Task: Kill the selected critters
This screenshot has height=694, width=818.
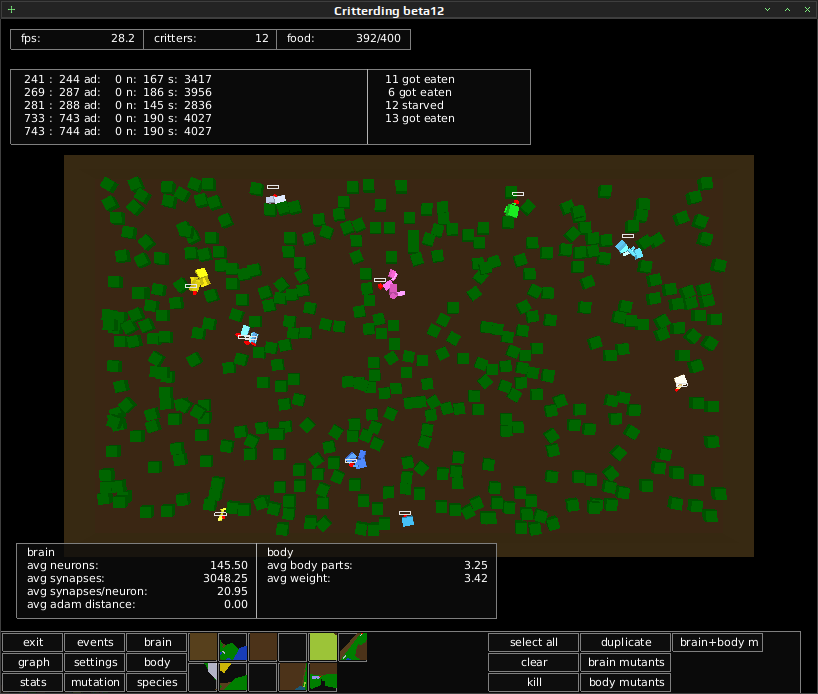Action: 534,682
